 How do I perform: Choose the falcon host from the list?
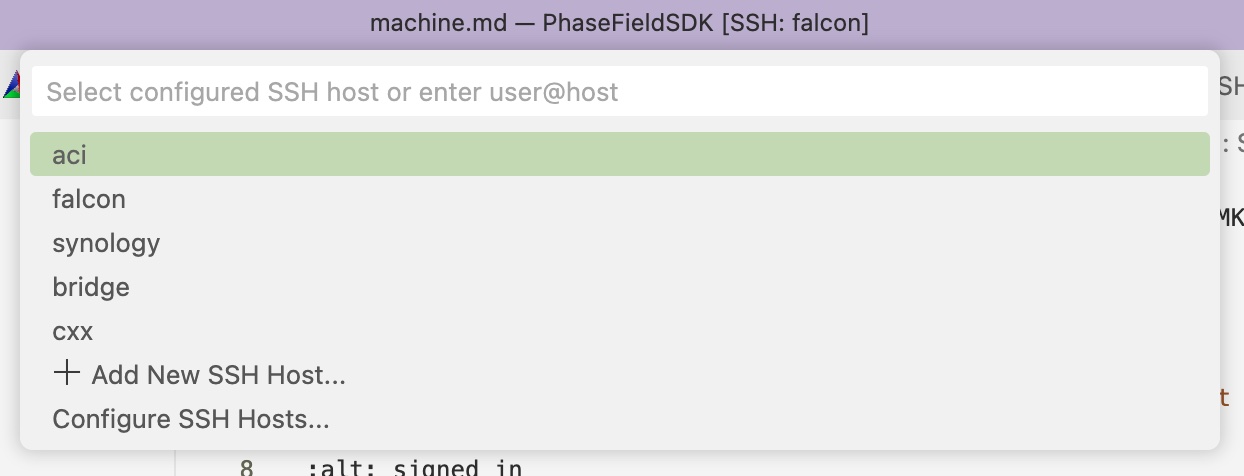point(89,199)
